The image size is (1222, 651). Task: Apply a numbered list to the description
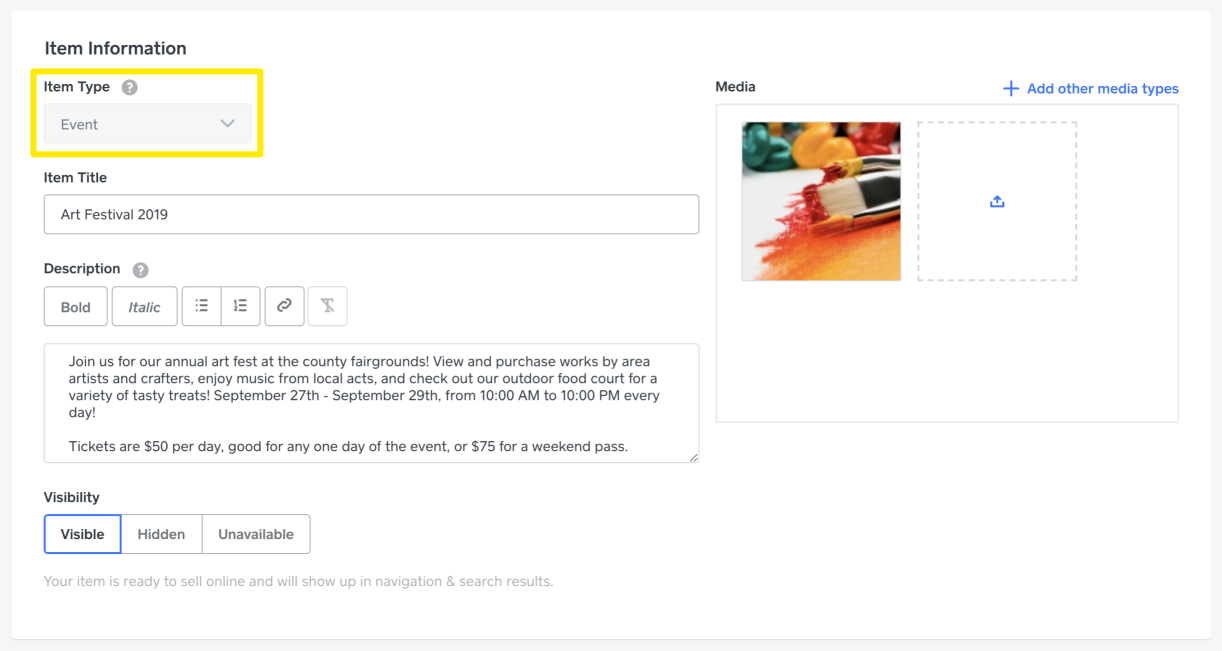click(240, 306)
